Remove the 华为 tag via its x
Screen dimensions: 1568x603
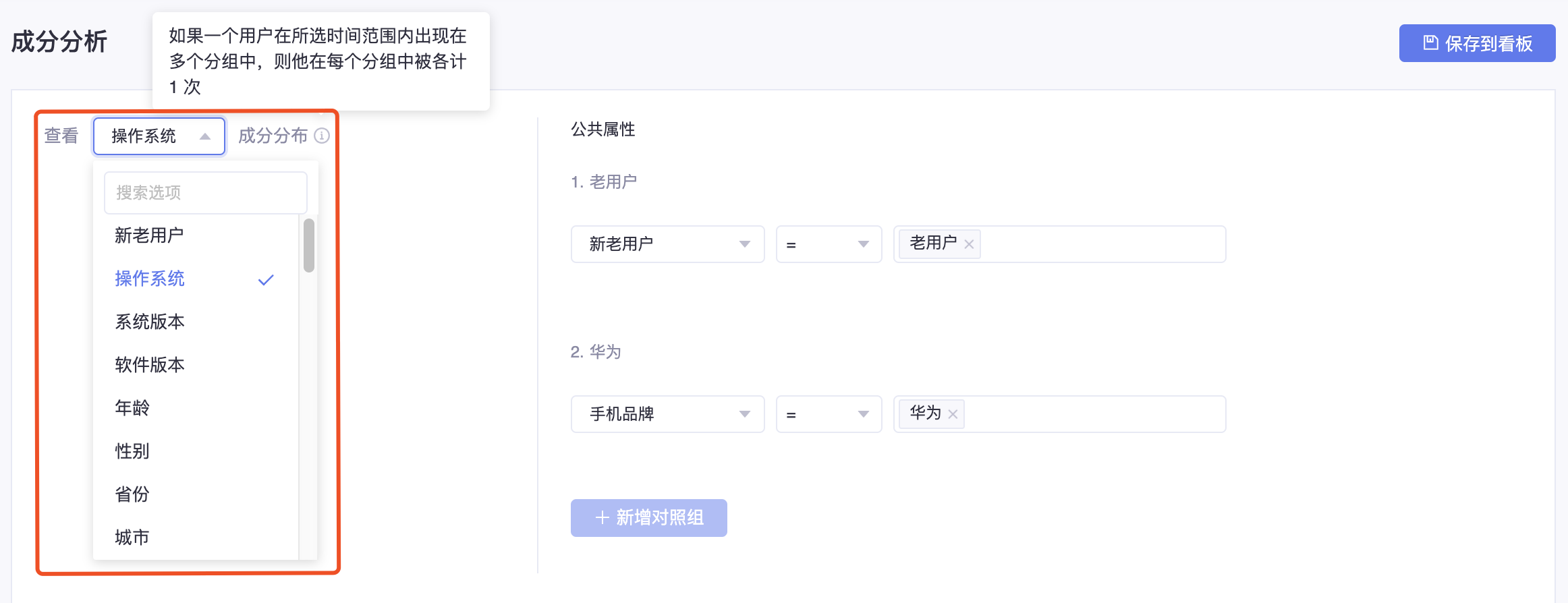pyautogui.click(x=953, y=414)
